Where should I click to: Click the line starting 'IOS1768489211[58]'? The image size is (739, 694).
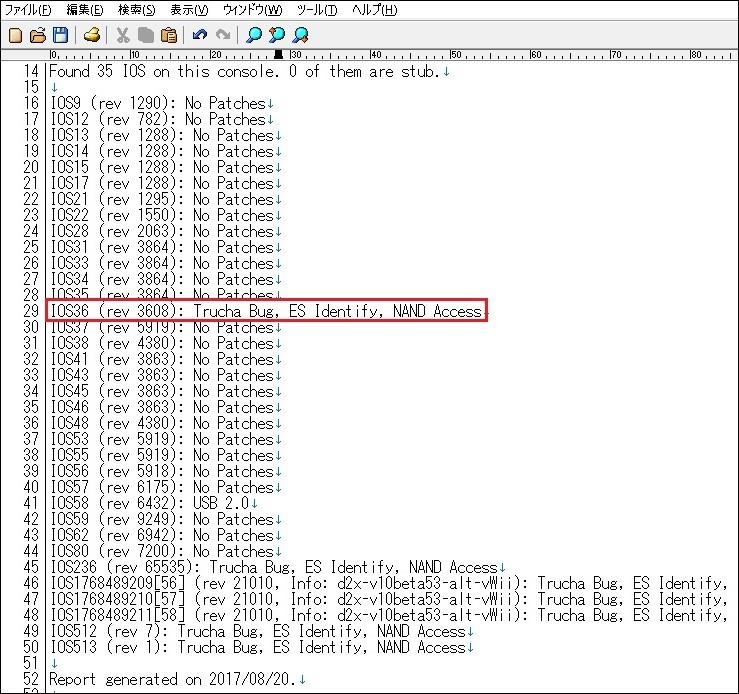pos(389,615)
